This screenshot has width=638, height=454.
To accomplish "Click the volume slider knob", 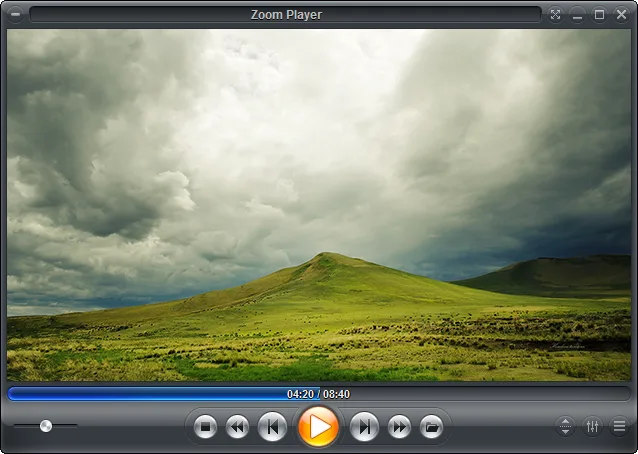I will click(46, 426).
